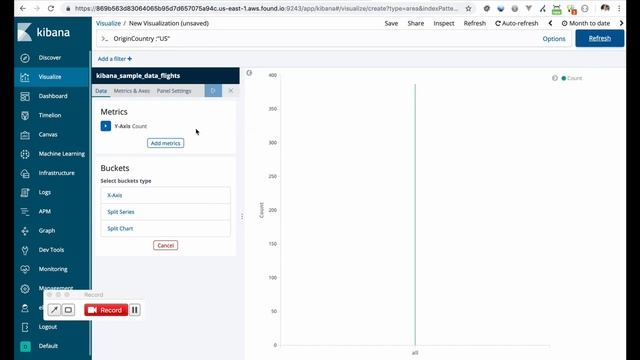Switch to the Metrics & Axes tab
Viewport: 640px width, 360px height.
pyautogui.click(x=132, y=91)
